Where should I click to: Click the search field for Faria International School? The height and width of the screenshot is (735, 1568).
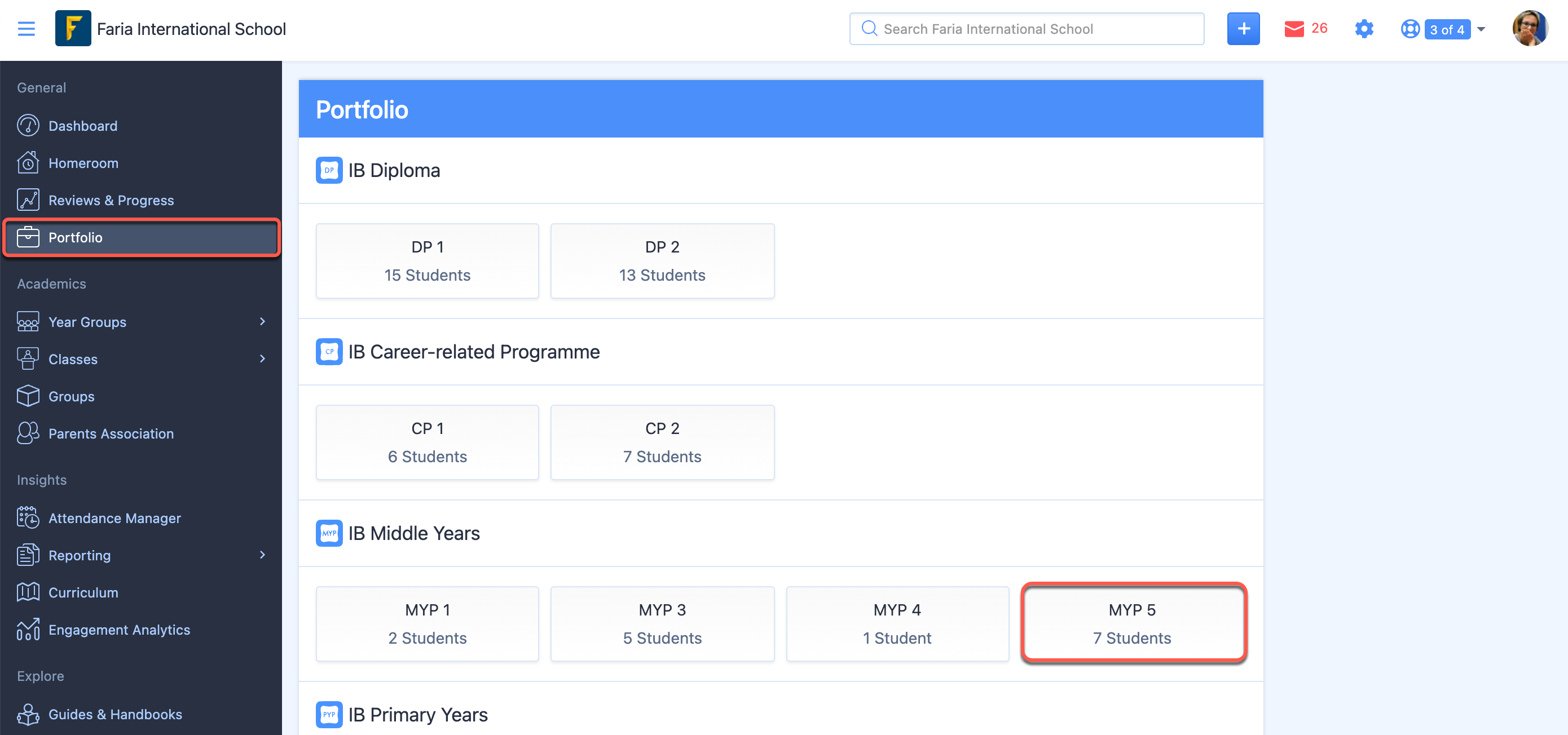(1027, 29)
